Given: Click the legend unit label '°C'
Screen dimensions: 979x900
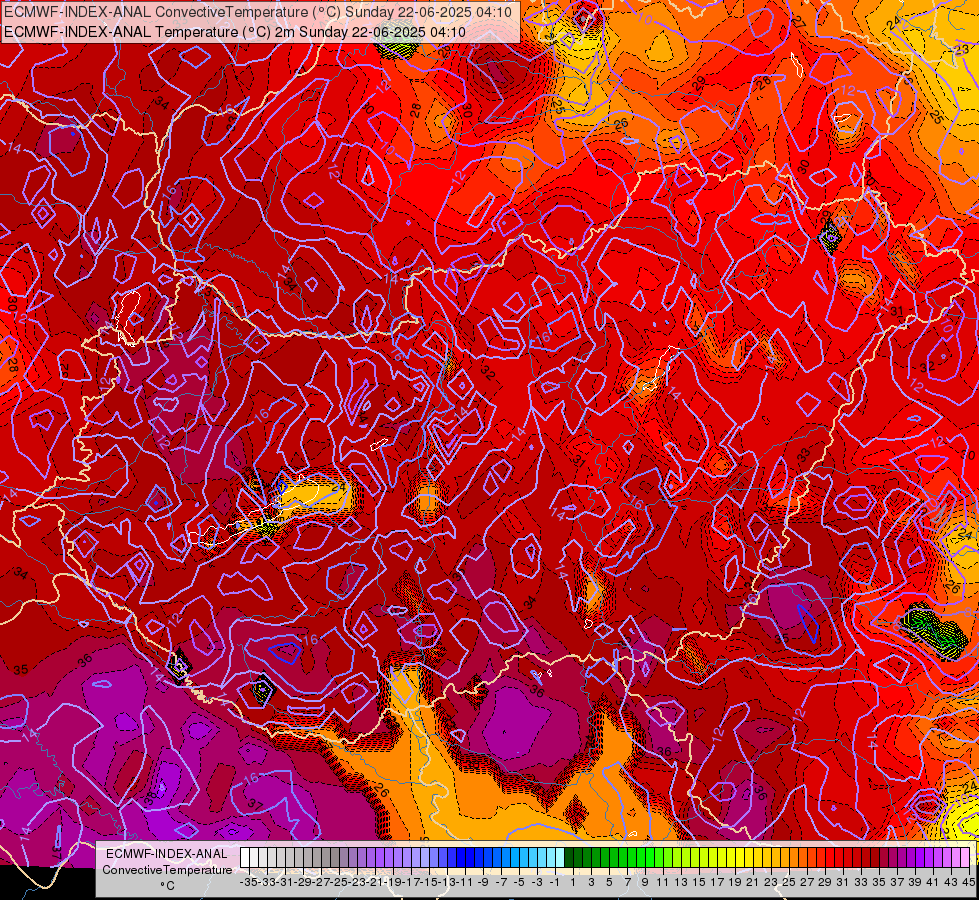Looking at the screenshot, I should click(167, 886).
